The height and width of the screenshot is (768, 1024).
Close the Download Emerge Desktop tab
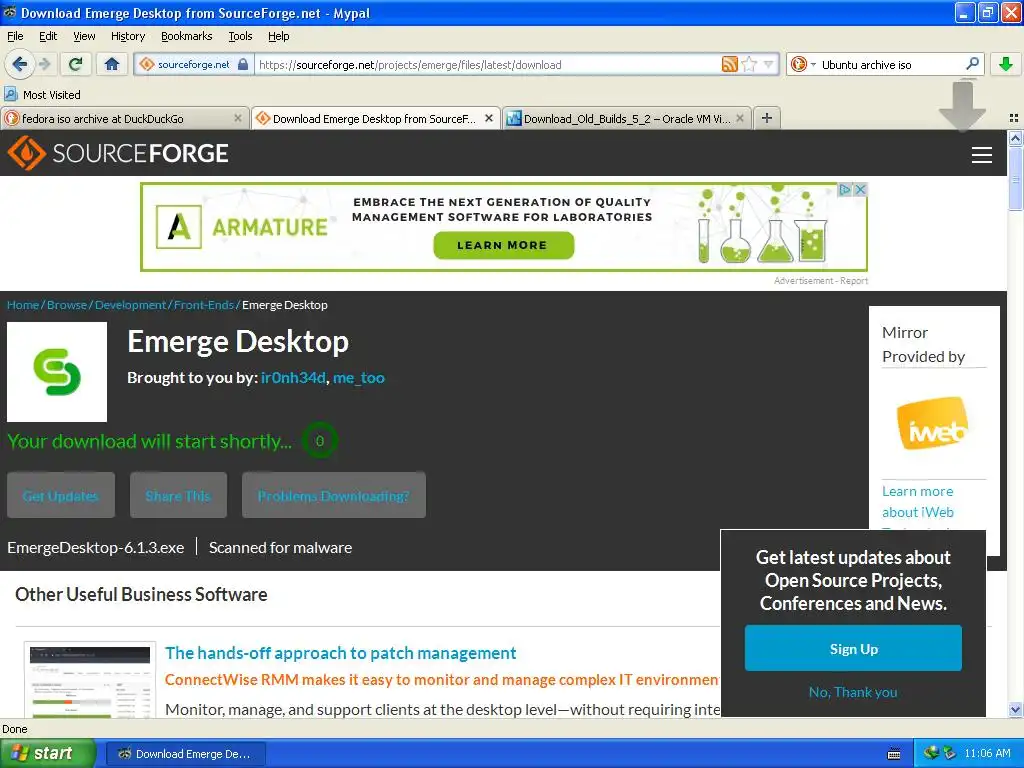488,118
